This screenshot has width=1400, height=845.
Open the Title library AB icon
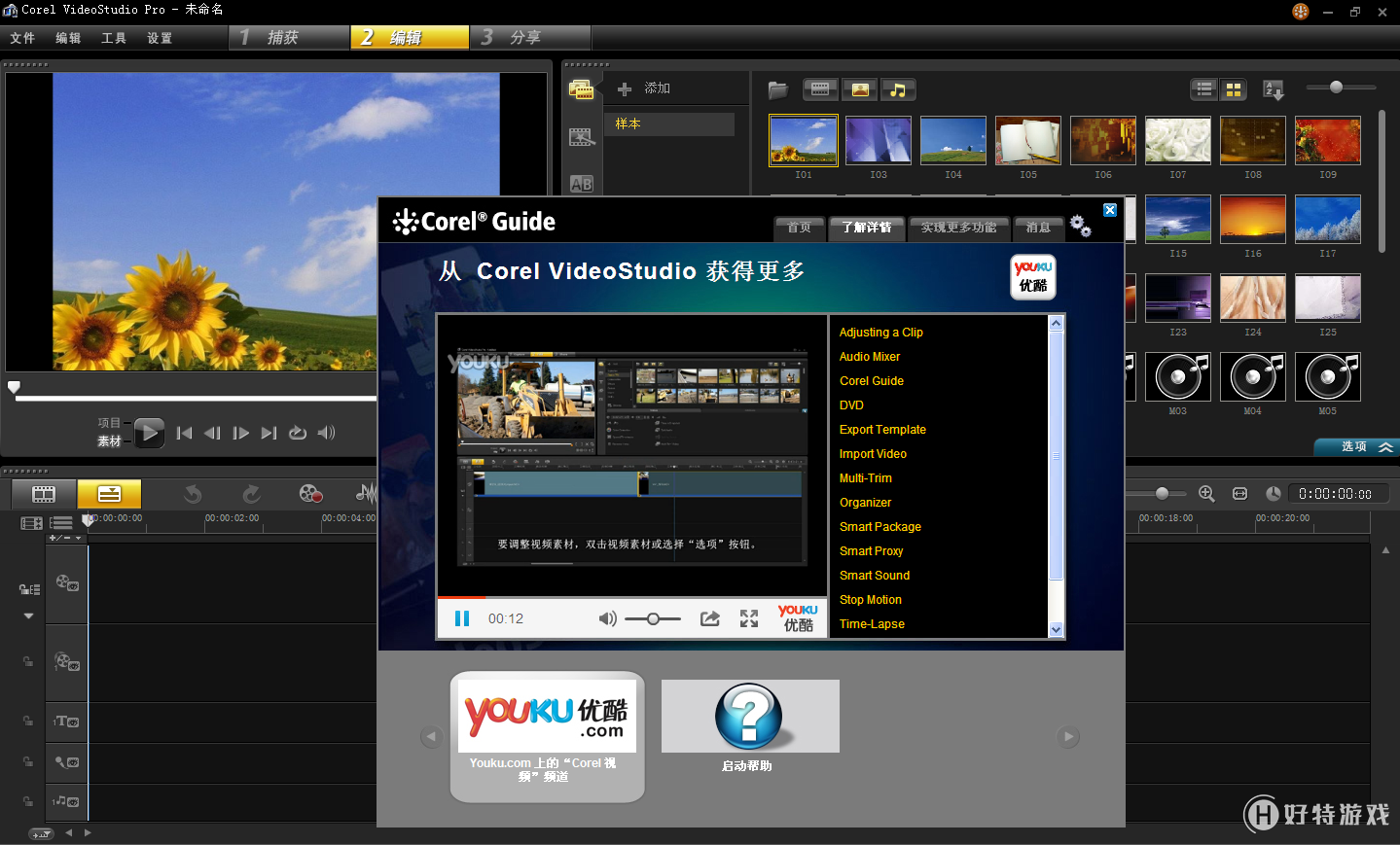[x=581, y=184]
